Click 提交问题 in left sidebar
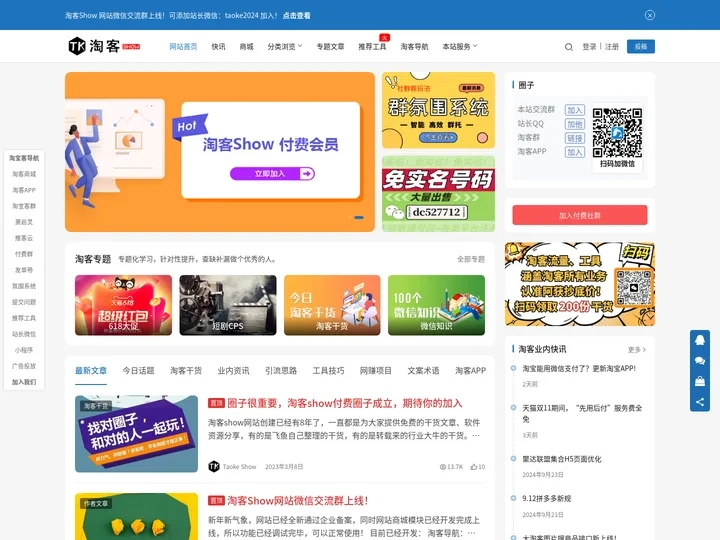720x540 pixels. tap(24, 302)
